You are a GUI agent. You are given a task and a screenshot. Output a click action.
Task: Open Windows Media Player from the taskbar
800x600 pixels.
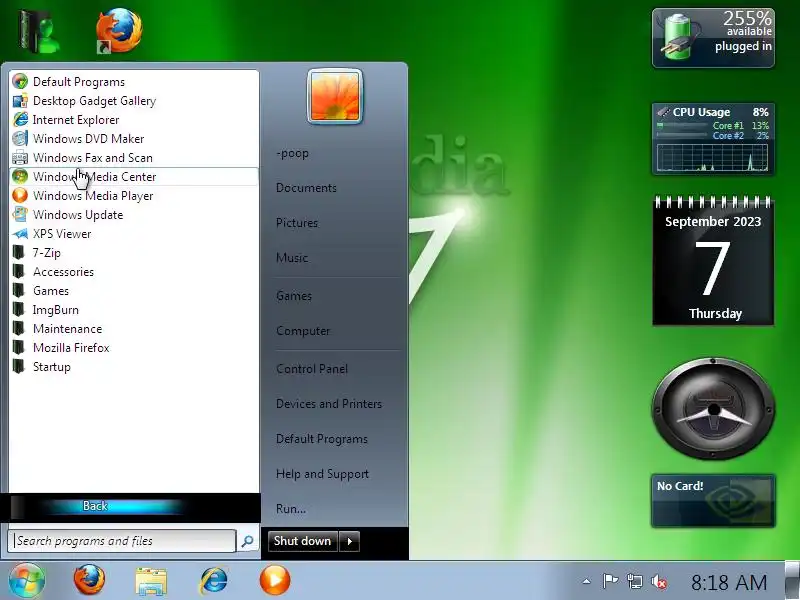pos(275,581)
